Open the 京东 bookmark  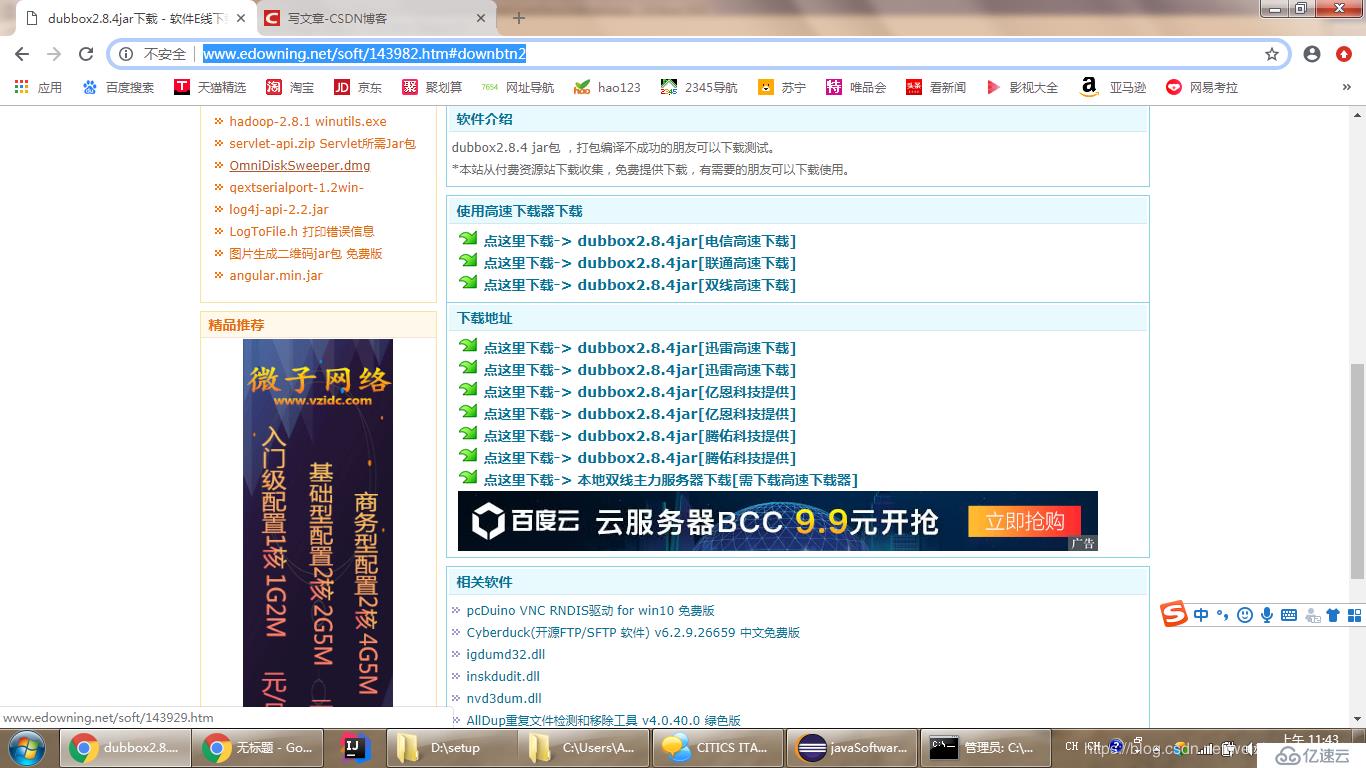[358, 87]
